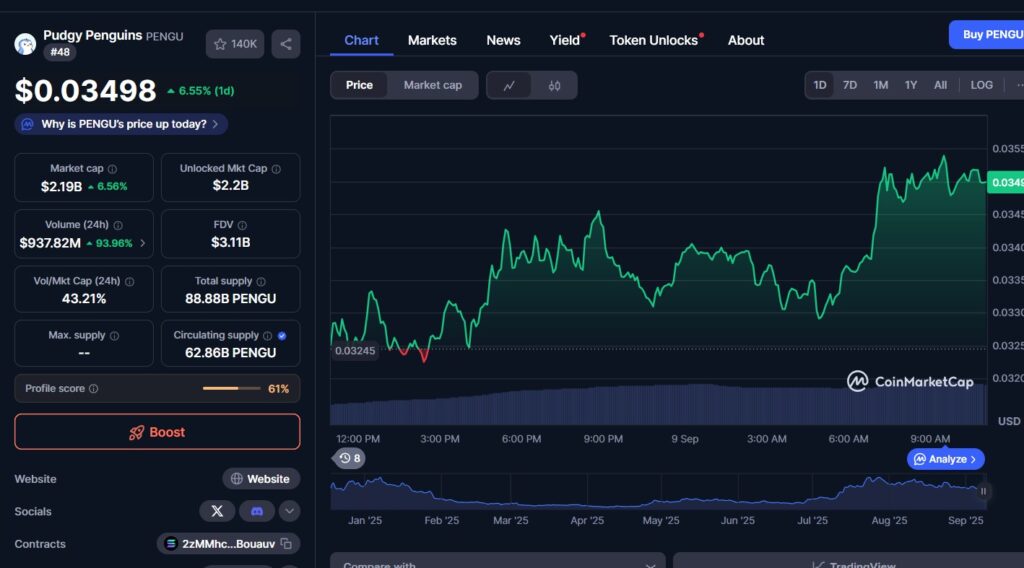Open the TradingView chart button
Viewport: 1024px width, 568px height.
[x=849, y=561]
